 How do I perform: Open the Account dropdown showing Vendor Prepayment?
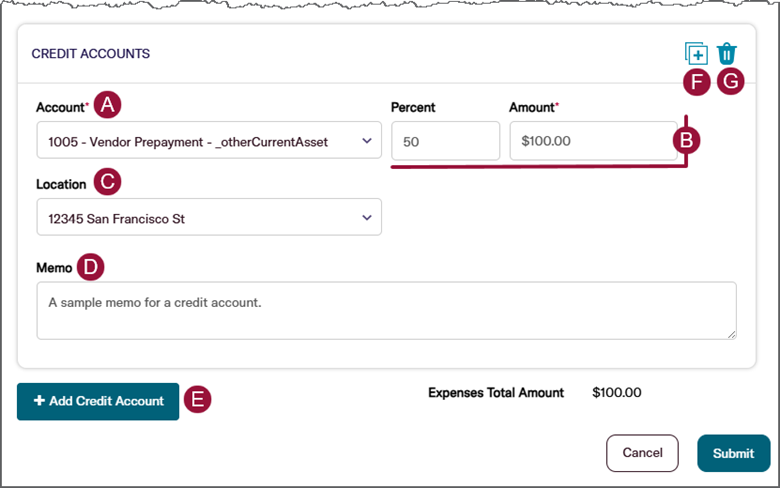click(x=208, y=141)
